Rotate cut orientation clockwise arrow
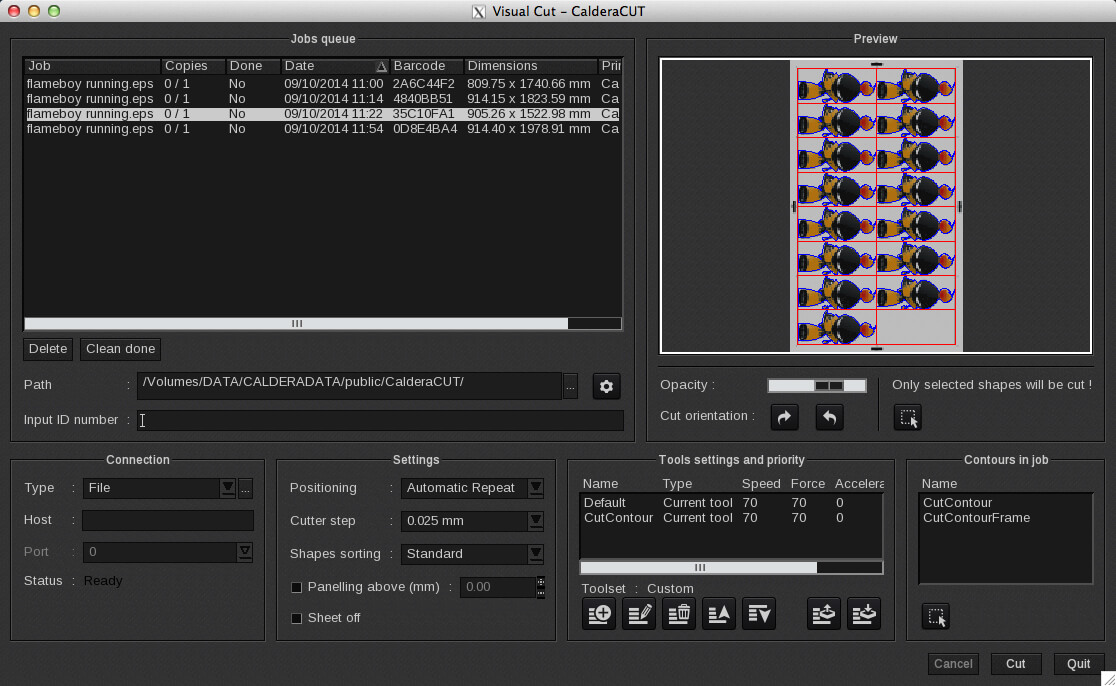Screen dimensions: 1116x686 click(784, 417)
